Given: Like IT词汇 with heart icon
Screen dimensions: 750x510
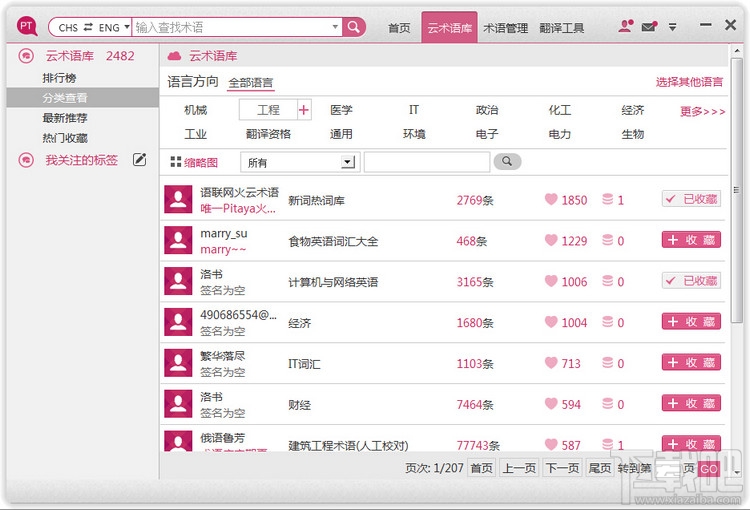Looking at the screenshot, I should 551,363.
